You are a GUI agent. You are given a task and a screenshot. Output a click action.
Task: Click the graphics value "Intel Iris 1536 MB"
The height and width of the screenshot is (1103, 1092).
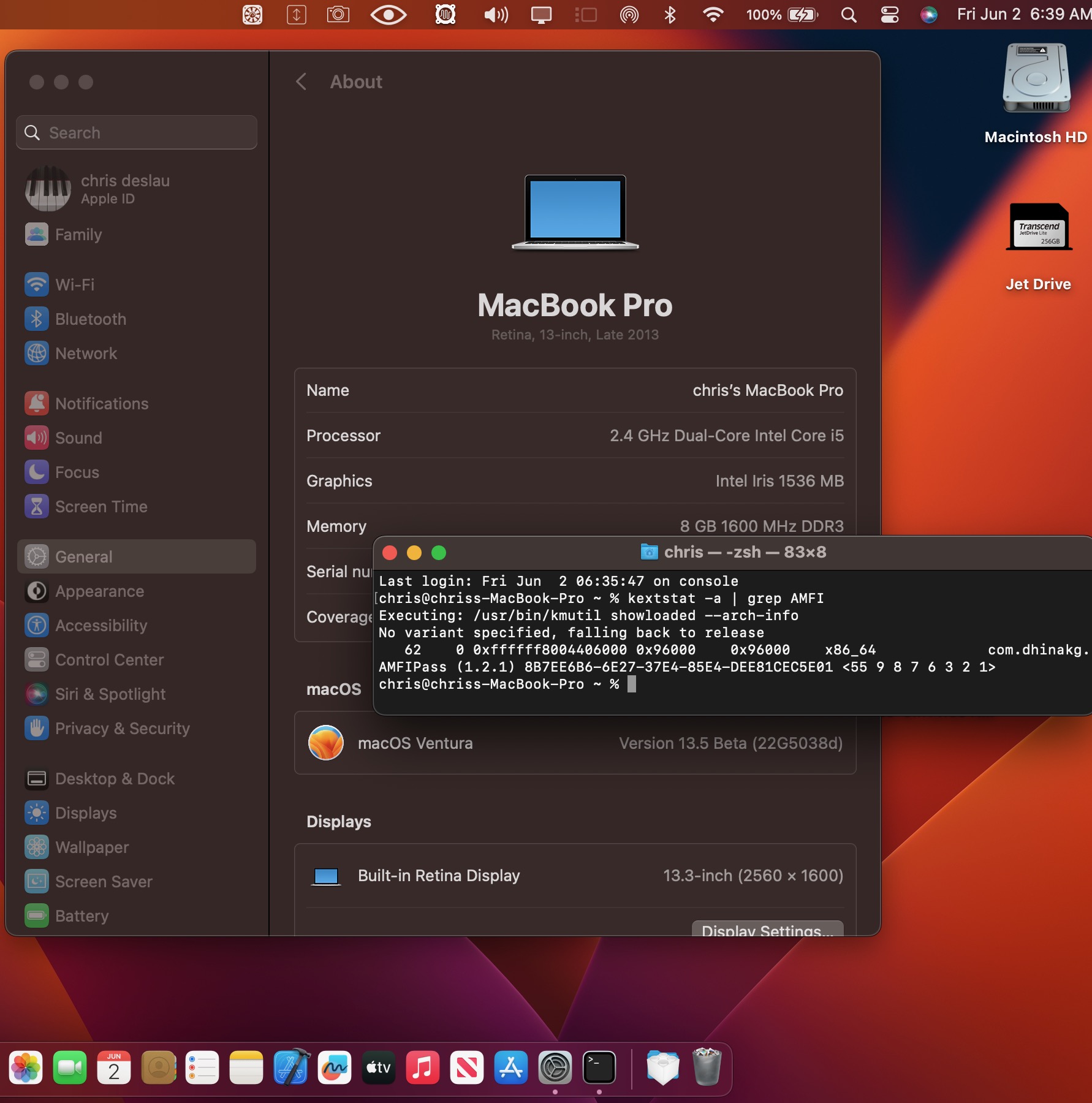pos(779,481)
